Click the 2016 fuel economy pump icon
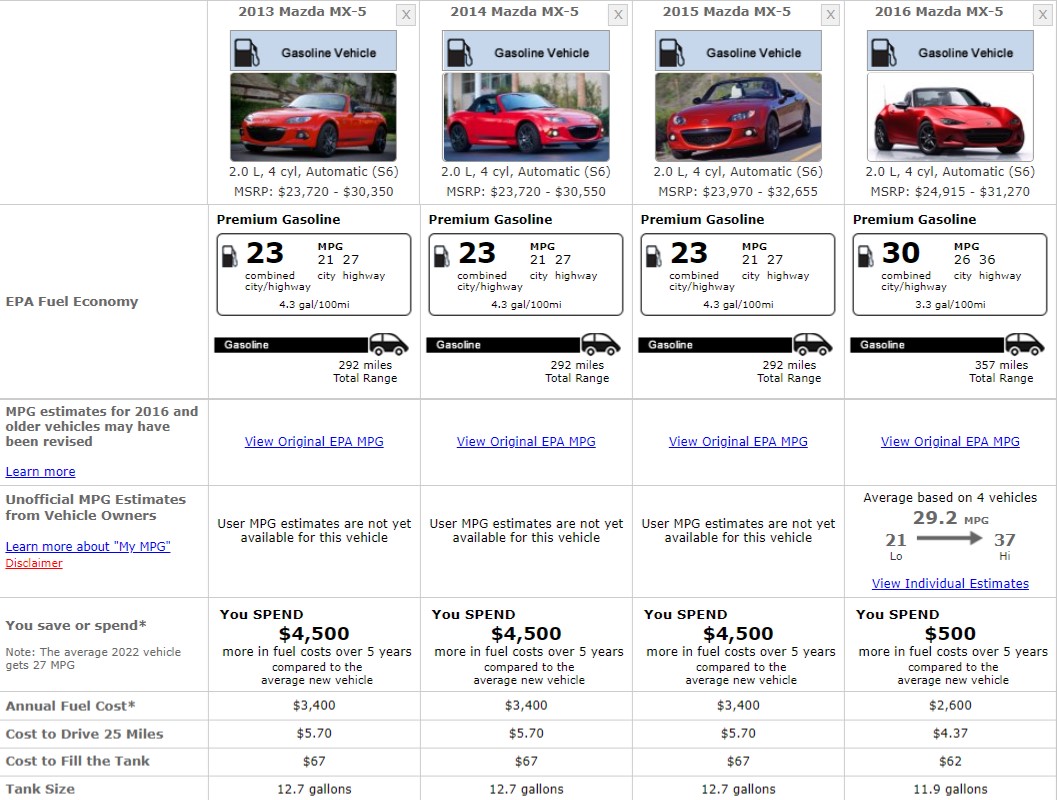Viewport: 1057px width, 800px height. coord(866,256)
